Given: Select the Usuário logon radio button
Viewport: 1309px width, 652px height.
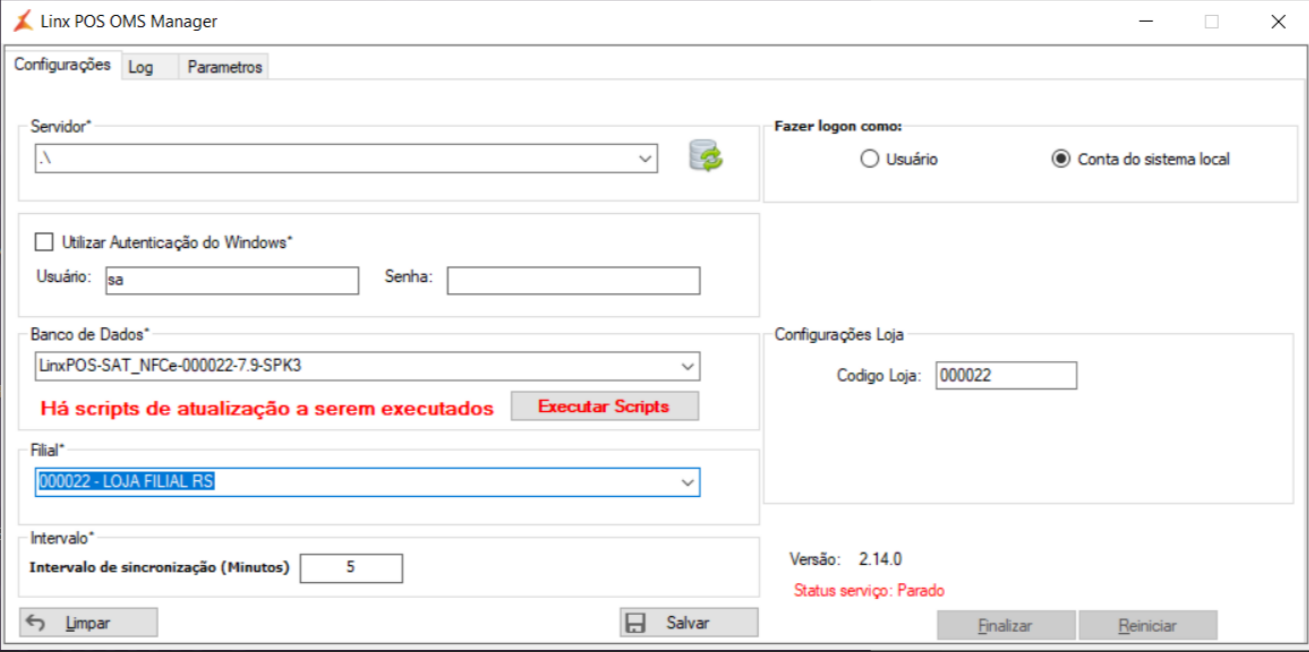Looking at the screenshot, I should tap(869, 159).
